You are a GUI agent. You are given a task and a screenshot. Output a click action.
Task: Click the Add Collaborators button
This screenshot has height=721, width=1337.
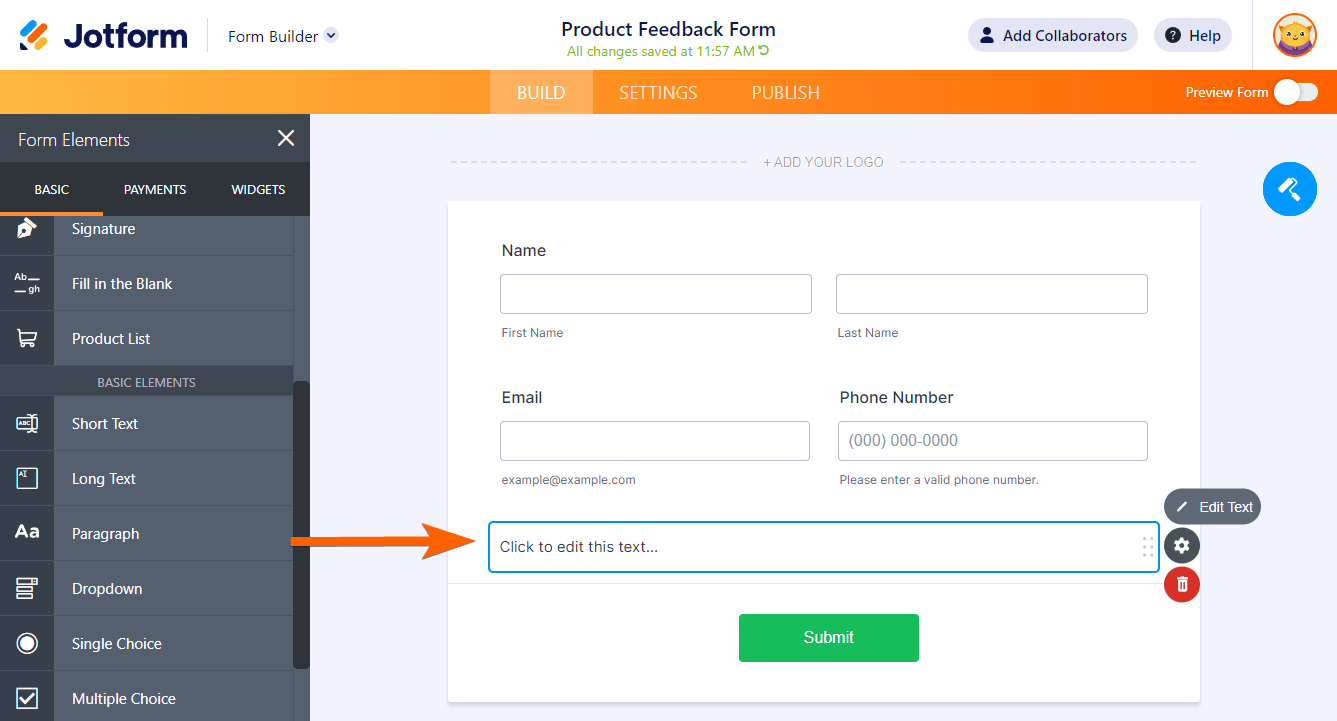[1052, 35]
